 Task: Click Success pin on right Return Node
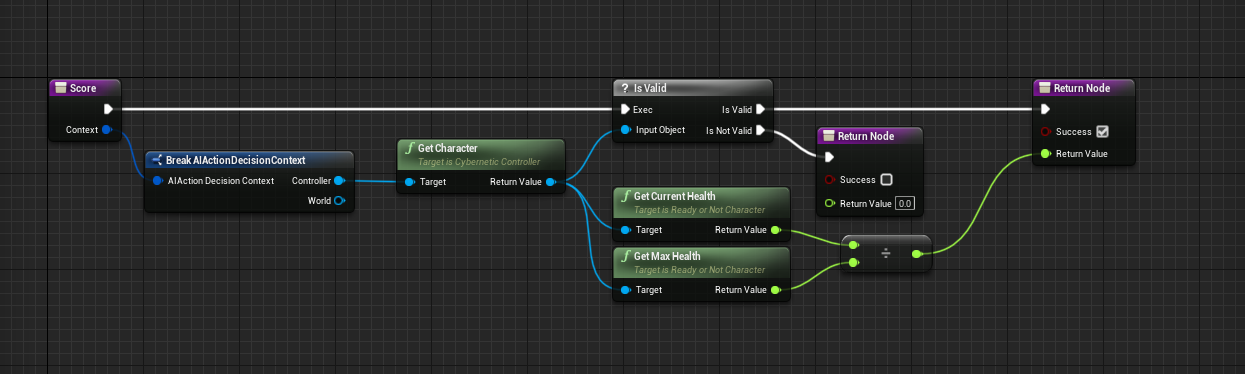[1046, 131]
